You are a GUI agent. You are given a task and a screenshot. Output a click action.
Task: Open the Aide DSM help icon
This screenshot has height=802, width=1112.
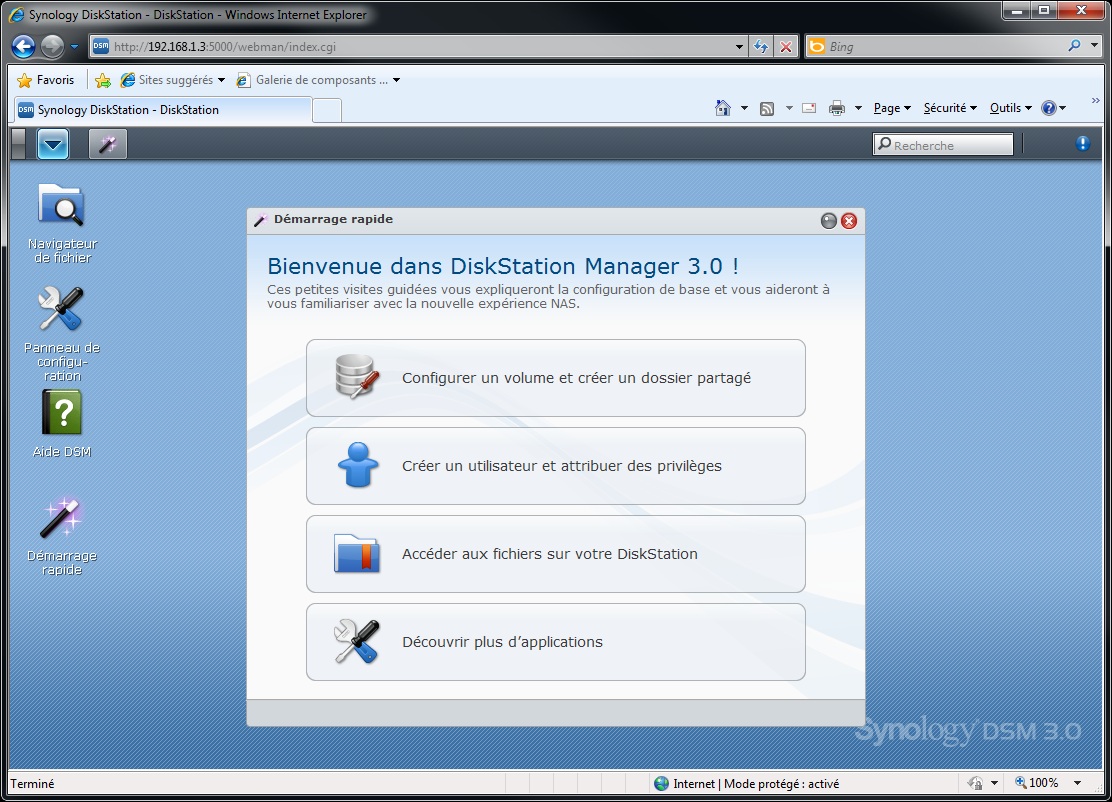click(x=62, y=424)
